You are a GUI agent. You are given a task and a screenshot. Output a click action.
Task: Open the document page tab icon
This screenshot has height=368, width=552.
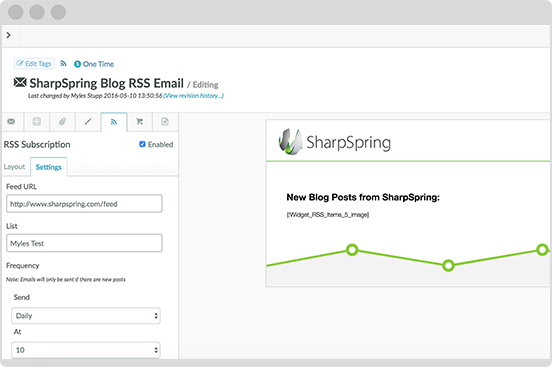tap(165, 121)
